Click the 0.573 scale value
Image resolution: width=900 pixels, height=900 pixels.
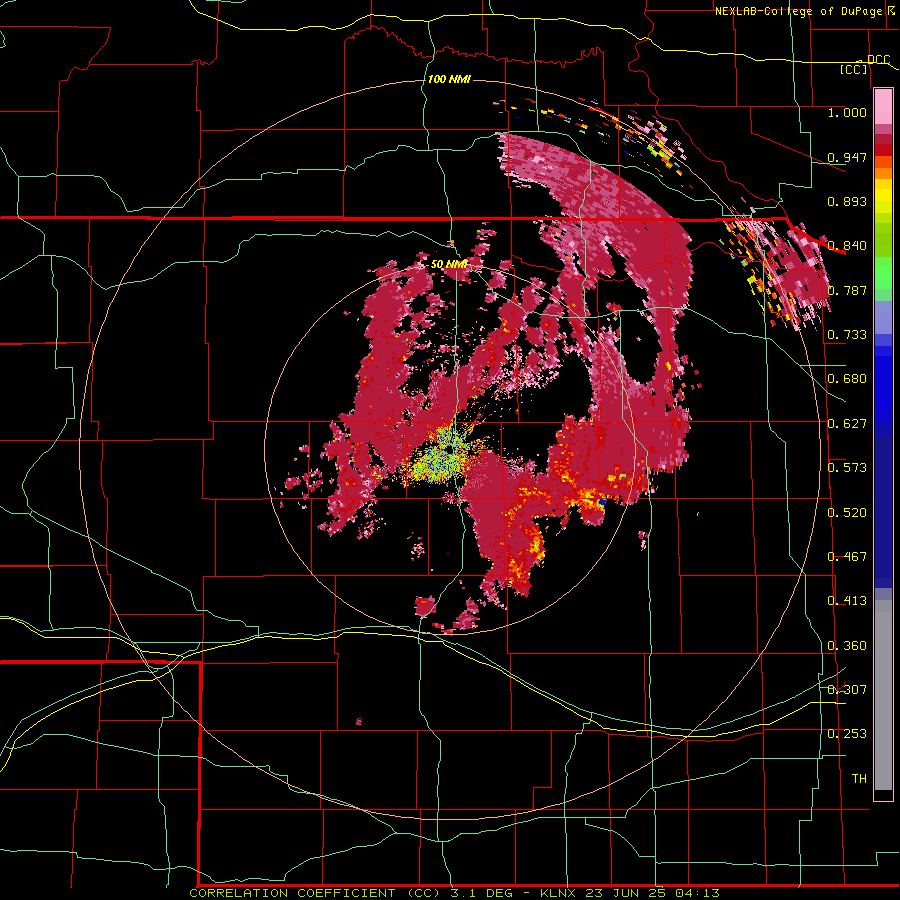(x=847, y=467)
